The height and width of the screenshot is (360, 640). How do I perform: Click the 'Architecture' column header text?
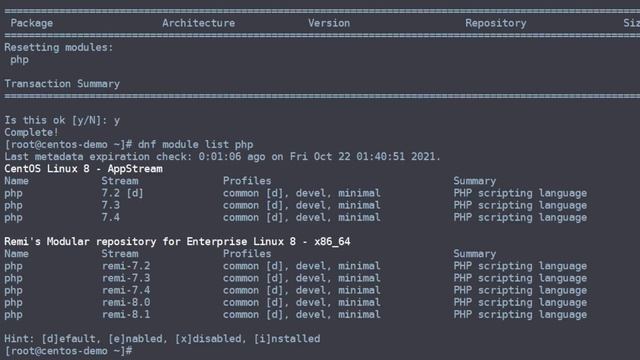coord(198,23)
